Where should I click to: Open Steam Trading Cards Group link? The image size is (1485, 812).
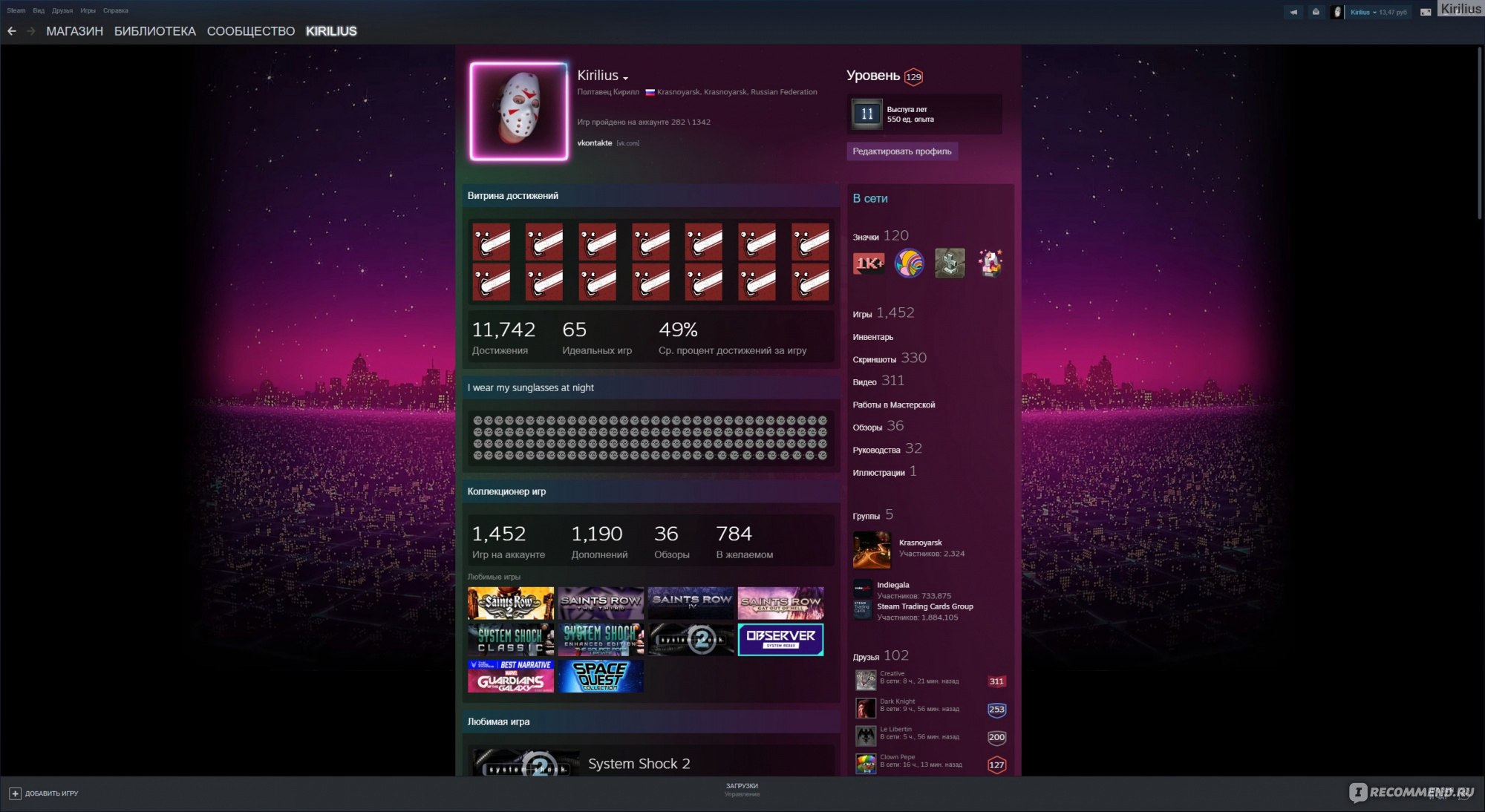(924, 606)
